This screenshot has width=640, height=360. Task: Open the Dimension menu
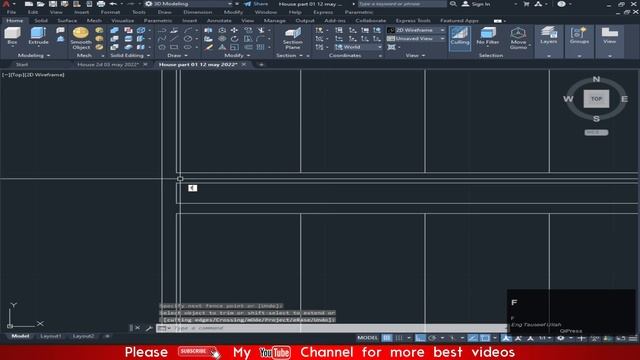[x=198, y=12]
